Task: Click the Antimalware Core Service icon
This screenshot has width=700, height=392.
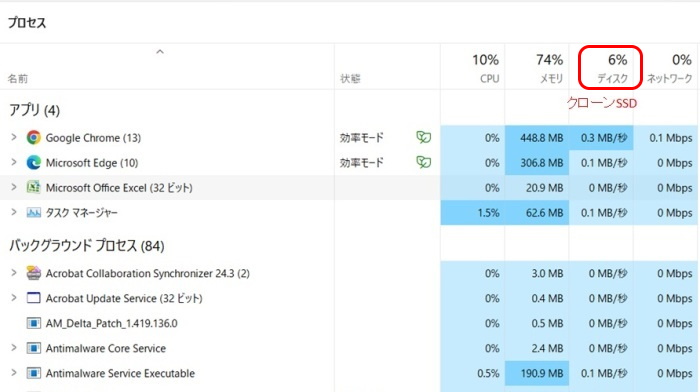Action: click(x=33, y=348)
